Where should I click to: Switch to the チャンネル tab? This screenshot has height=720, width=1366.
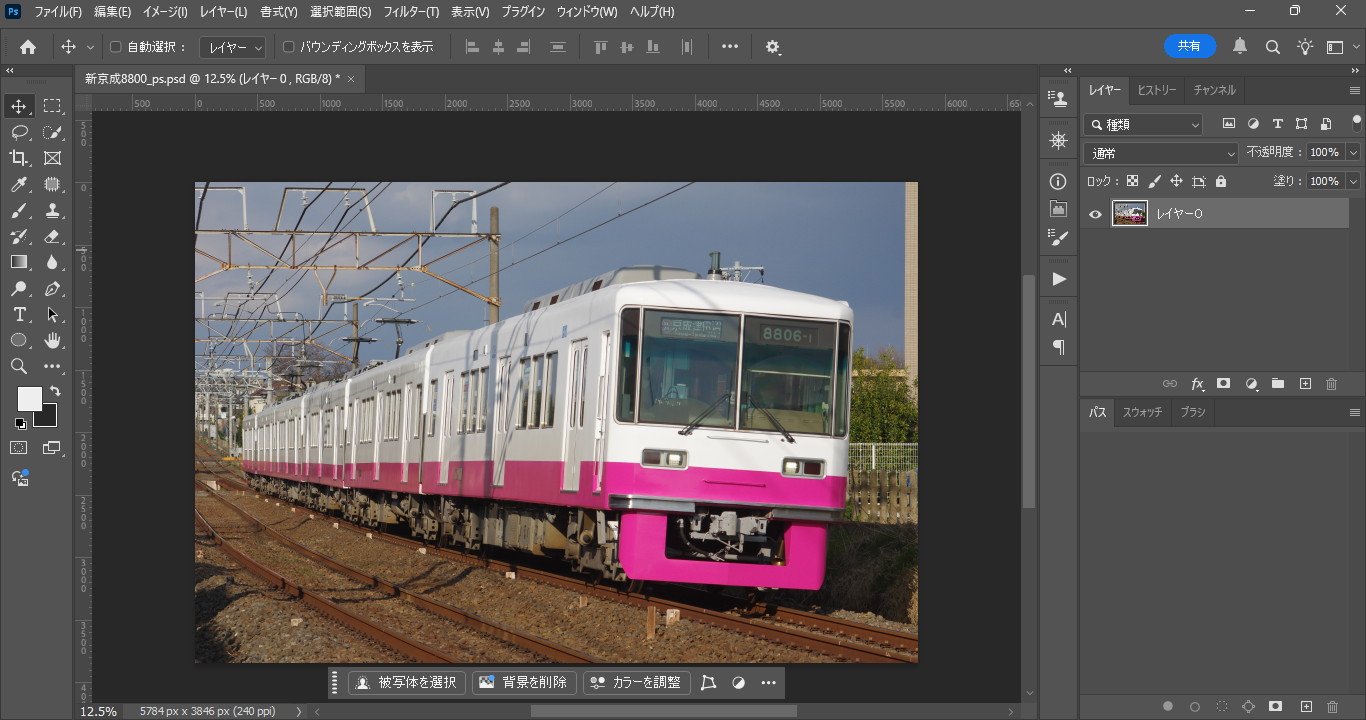(1214, 90)
